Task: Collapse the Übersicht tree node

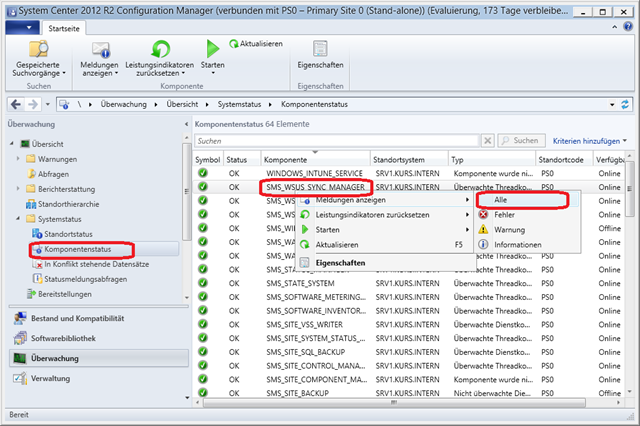Action: pos(12,144)
